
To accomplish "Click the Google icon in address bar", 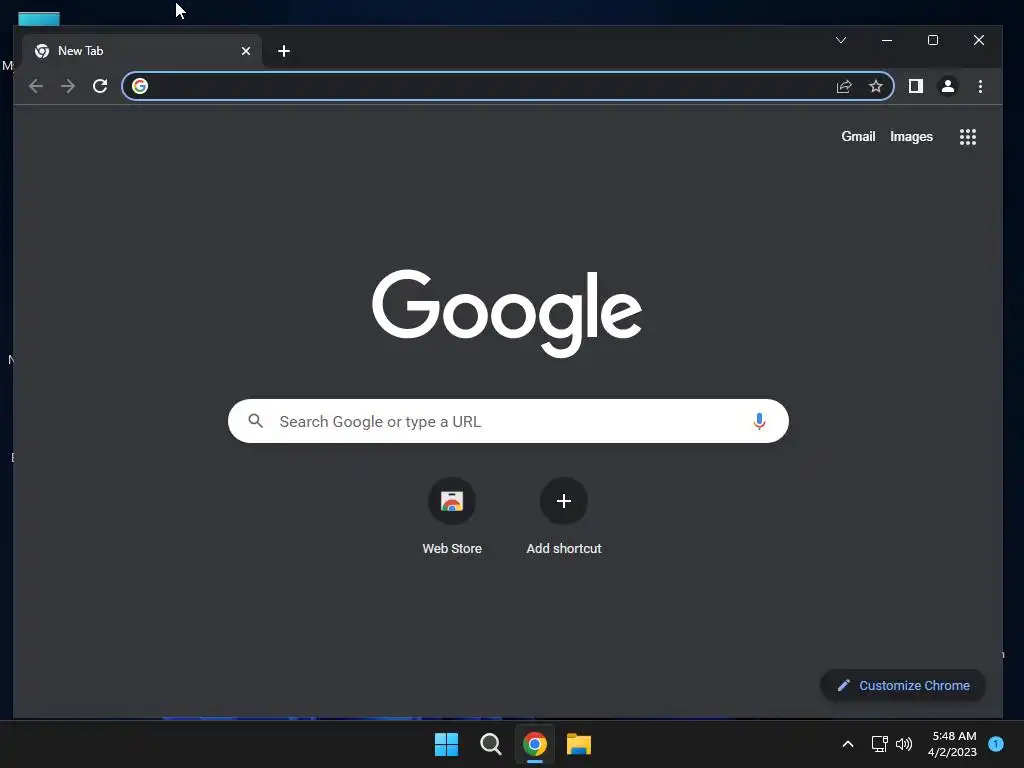I will pyautogui.click(x=140, y=86).
